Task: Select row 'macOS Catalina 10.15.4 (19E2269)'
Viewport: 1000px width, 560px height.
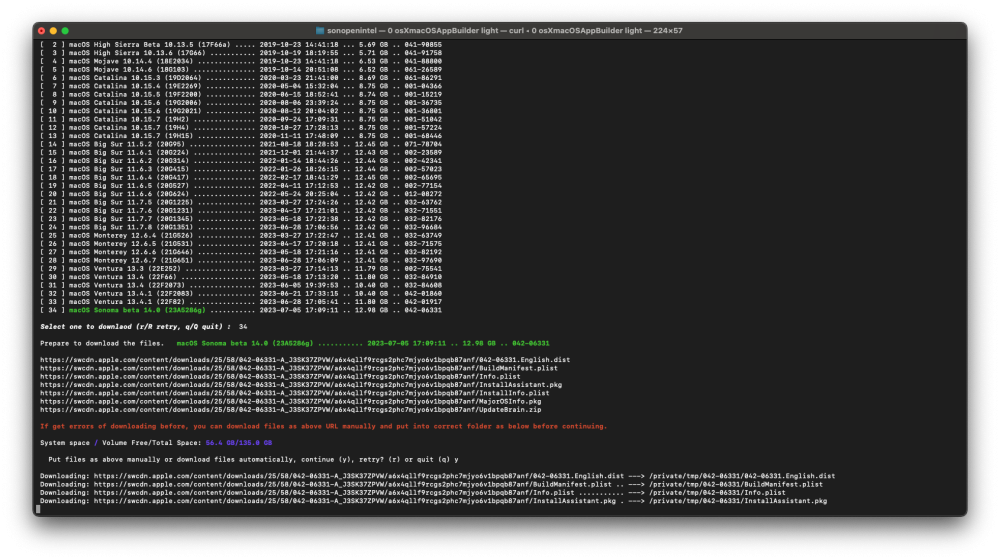Action: click(241, 86)
